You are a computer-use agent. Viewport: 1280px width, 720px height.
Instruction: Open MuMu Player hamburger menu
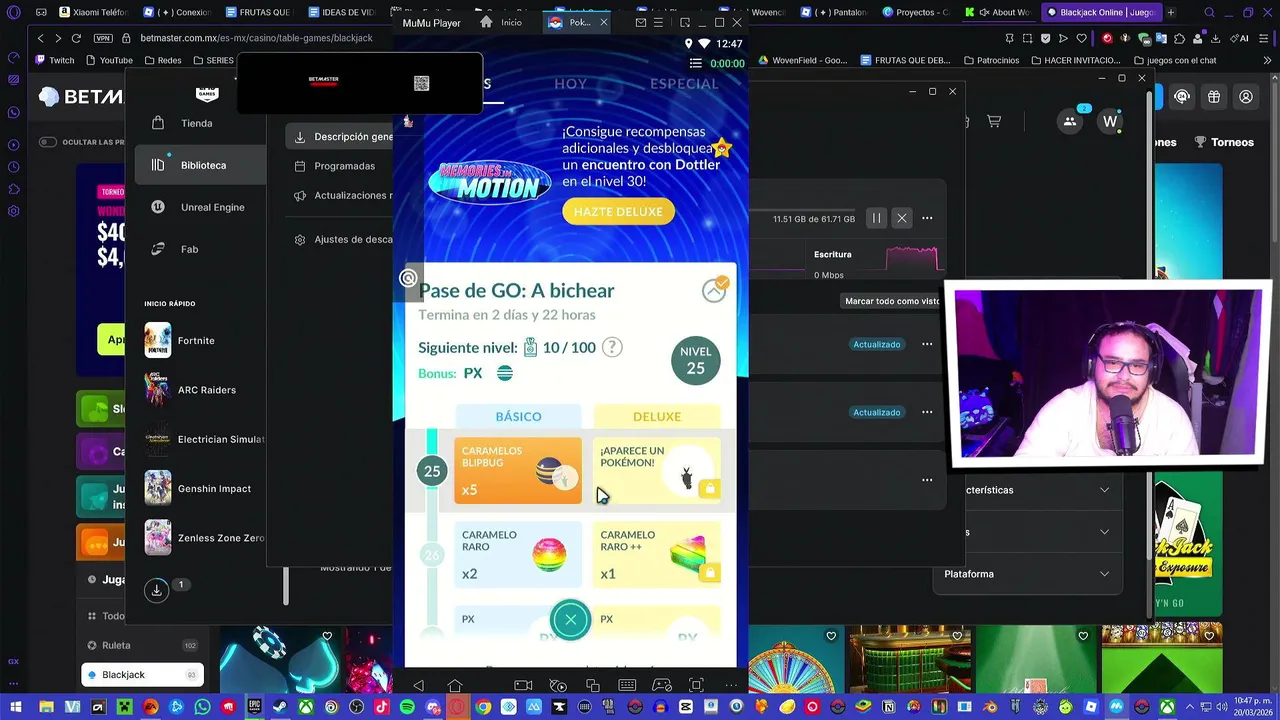coord(658,22)
